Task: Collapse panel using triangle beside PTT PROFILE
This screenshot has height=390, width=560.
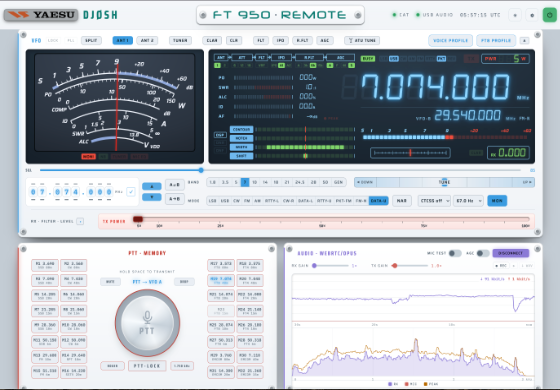Action: [x=524, y=40]
